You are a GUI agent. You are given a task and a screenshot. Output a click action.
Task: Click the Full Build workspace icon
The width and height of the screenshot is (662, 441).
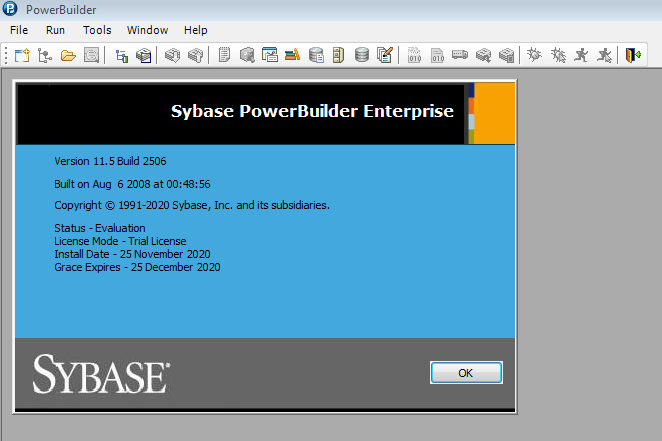click(x=437, y=55)
